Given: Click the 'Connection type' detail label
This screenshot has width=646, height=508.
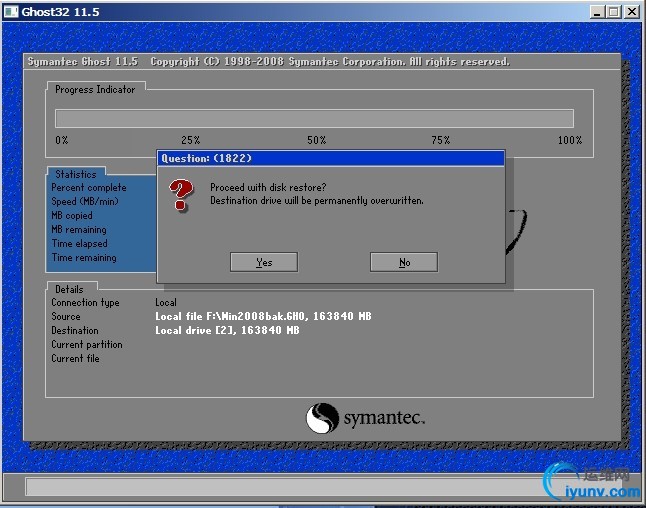Looking at the screenshot, I should click(85, 302).
